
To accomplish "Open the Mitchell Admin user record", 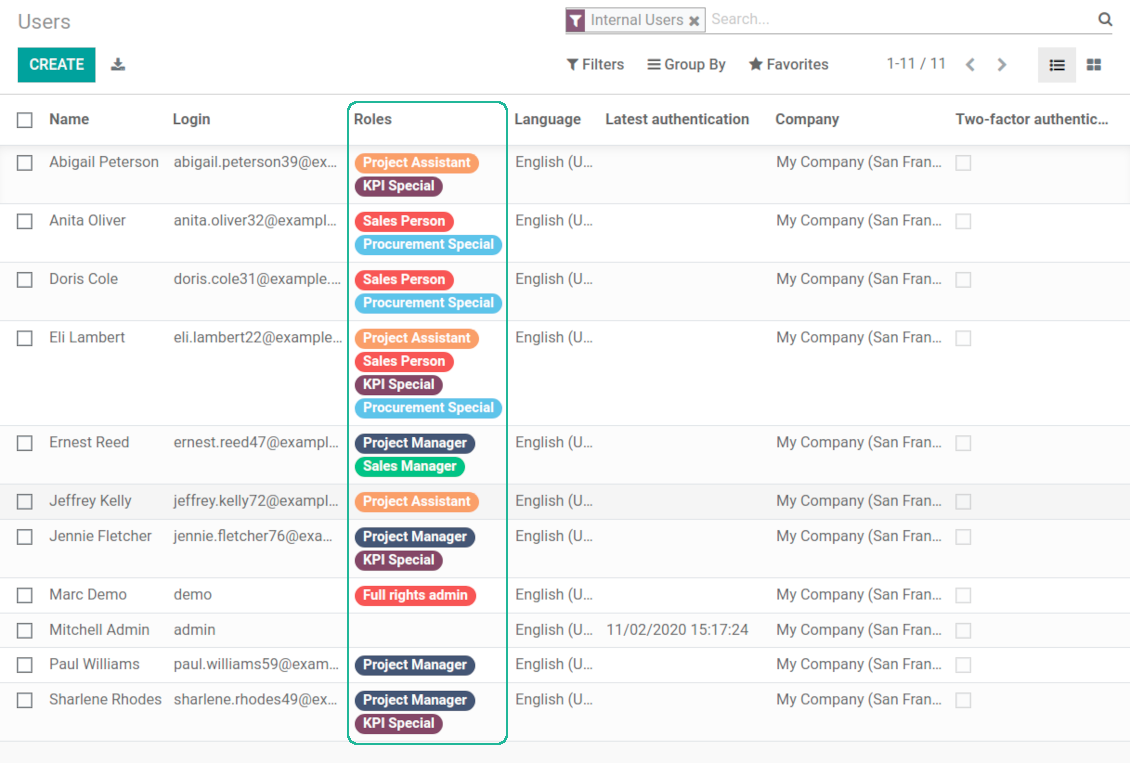I will point(99,630).
